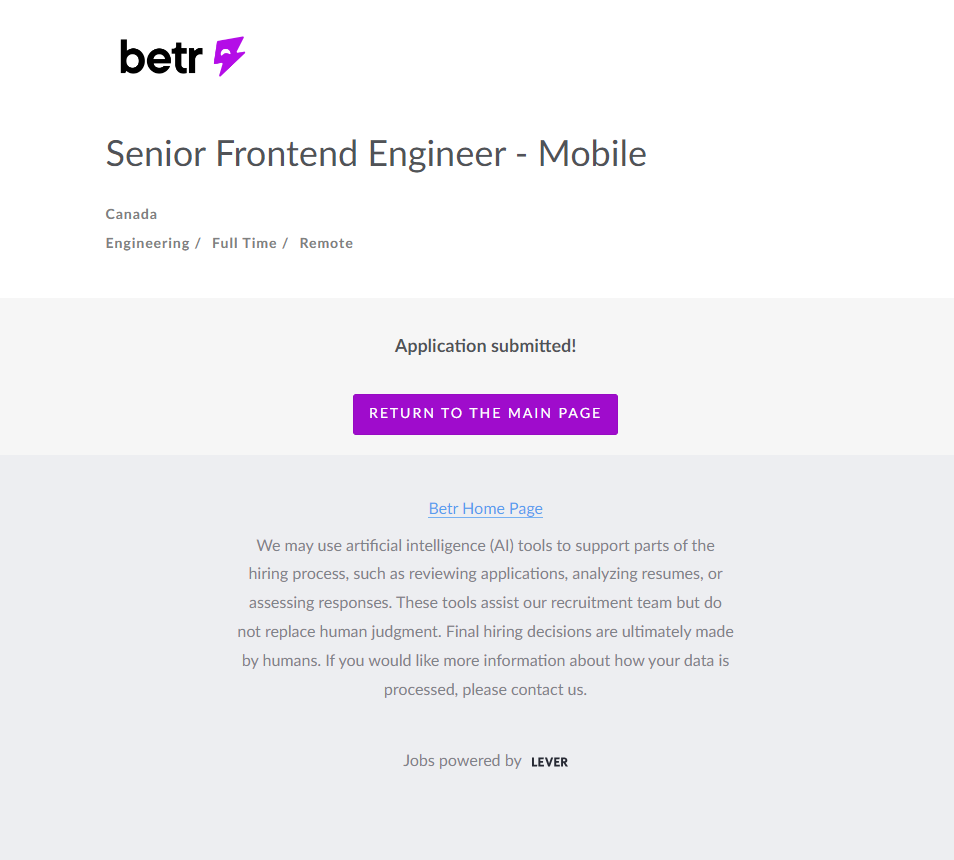954x860 pixels.
Task: Select the Engineering department label
Action: (x=147, y=243)
